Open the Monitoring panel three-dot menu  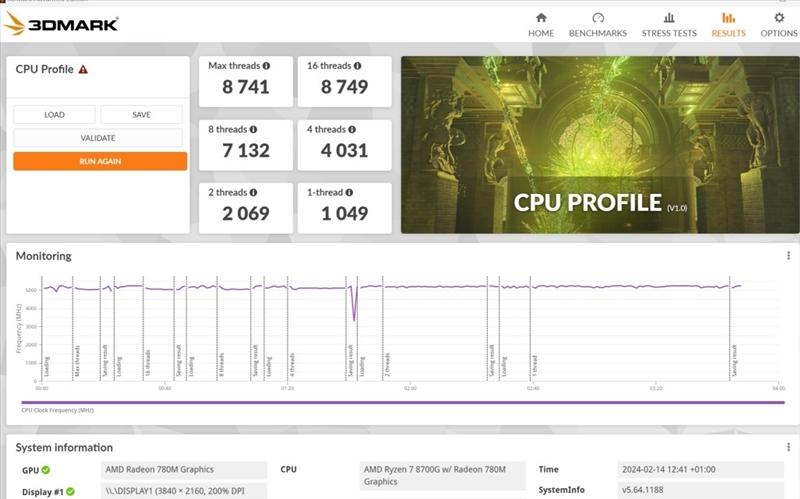788,256
